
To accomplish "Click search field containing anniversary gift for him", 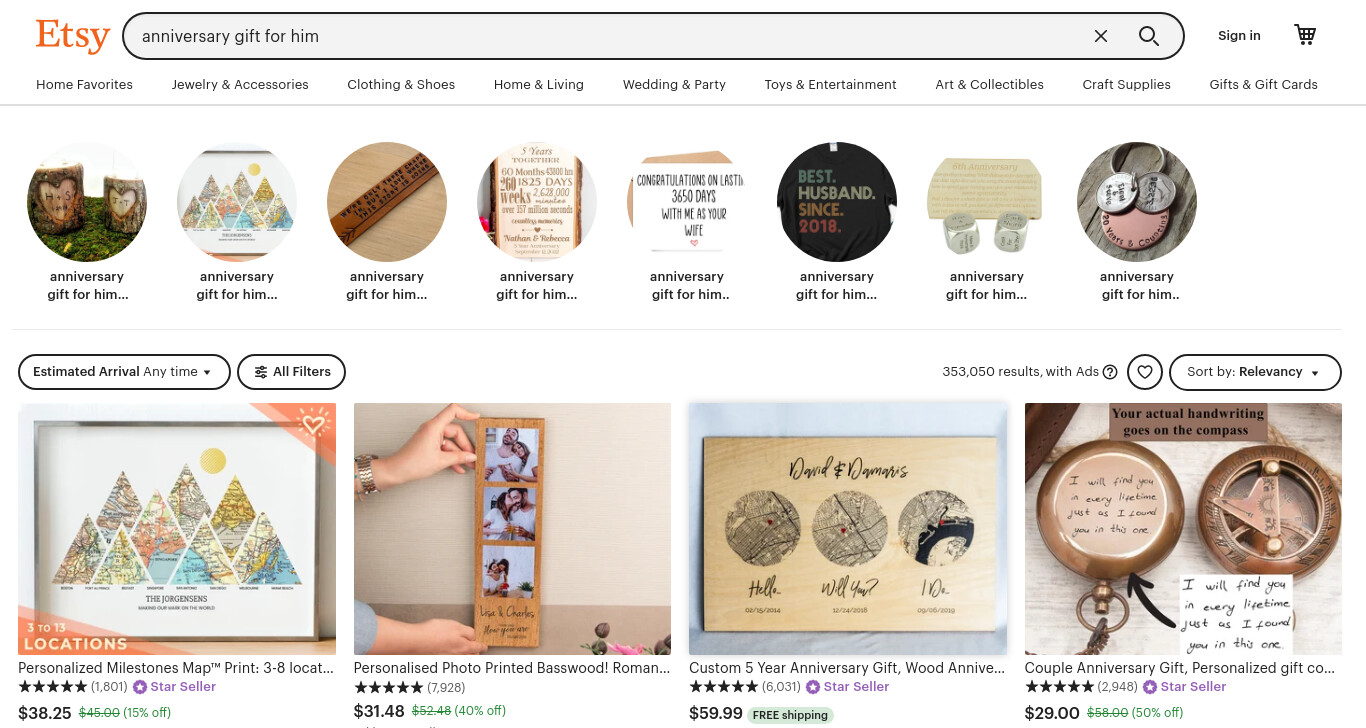I will tap(610, 36).
